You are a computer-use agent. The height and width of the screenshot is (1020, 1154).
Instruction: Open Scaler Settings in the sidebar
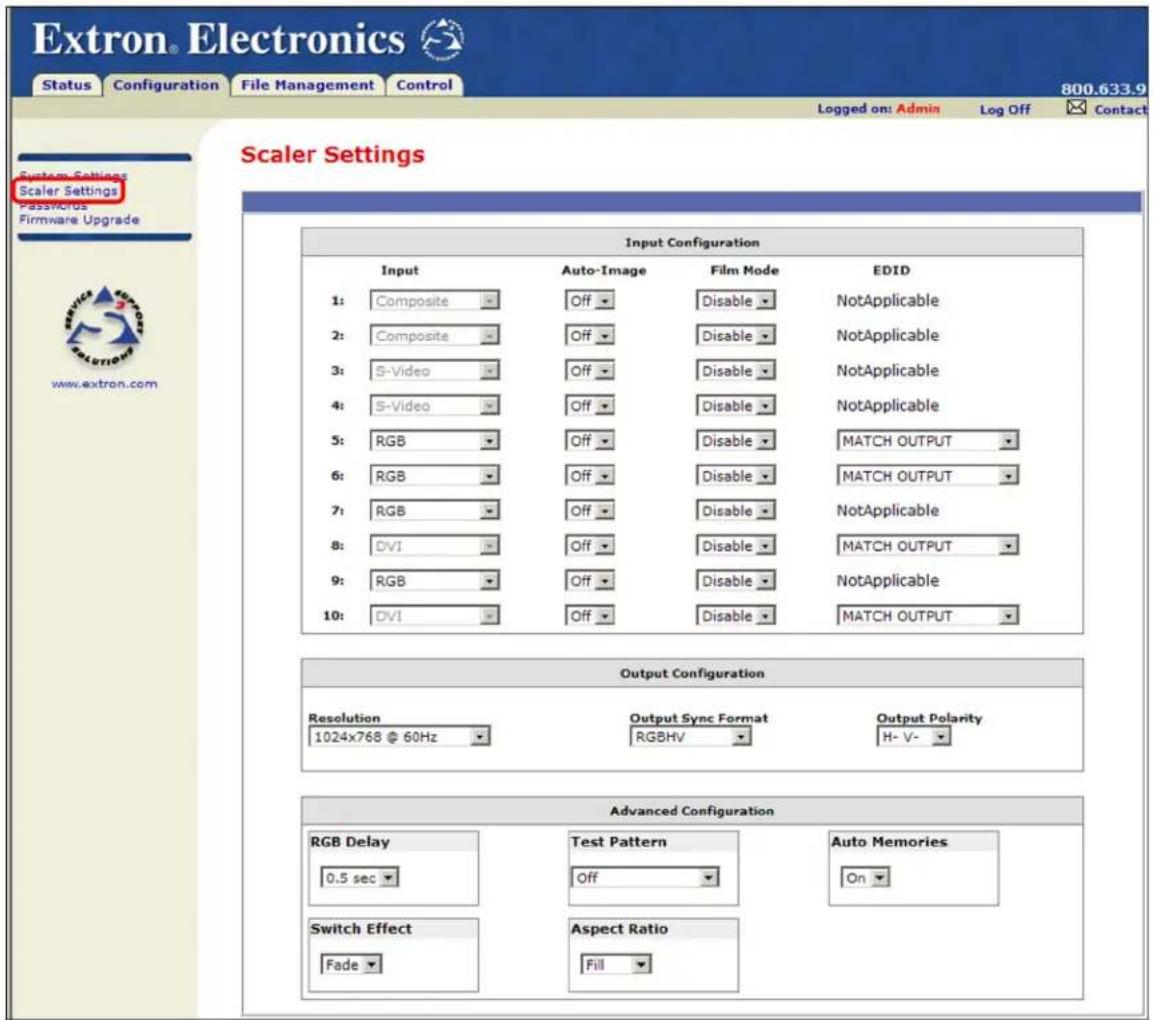[68, 191]
